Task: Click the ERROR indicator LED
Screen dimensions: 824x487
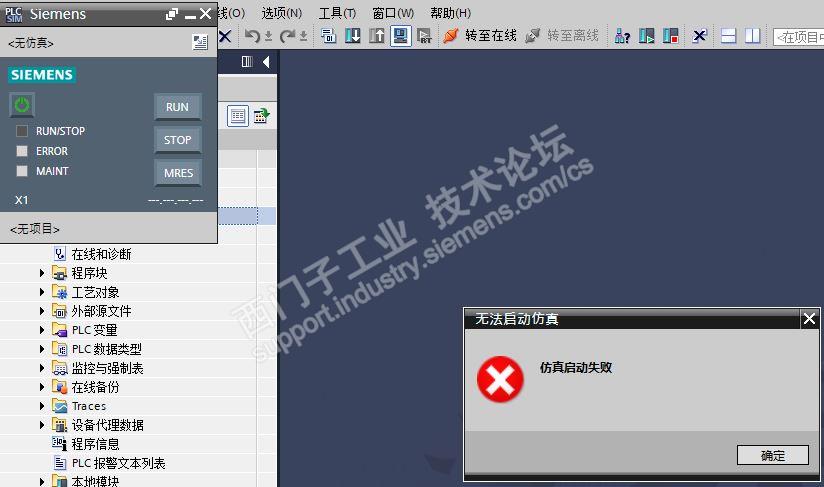Action: tap(22, 151)
